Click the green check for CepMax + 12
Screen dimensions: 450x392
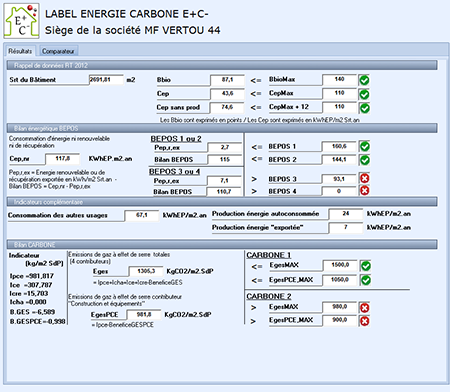pos(364,108)
